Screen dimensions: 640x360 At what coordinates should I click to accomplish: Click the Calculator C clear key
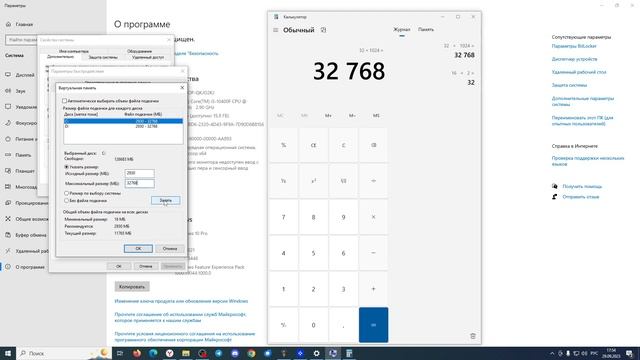click(343, 145)
